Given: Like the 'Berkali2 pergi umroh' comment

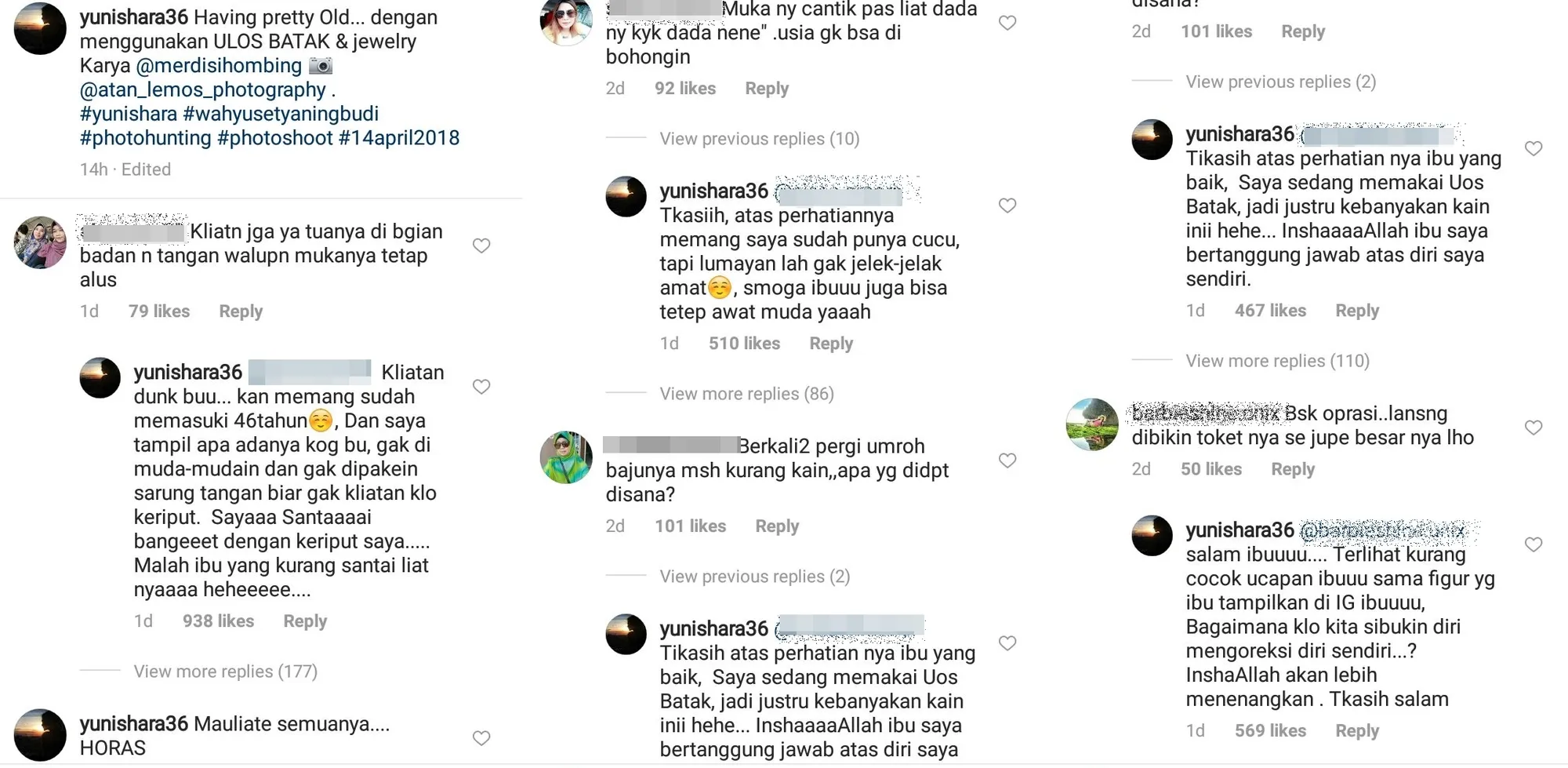Looking at the screenshot, I should click(x=1007, y=460).
